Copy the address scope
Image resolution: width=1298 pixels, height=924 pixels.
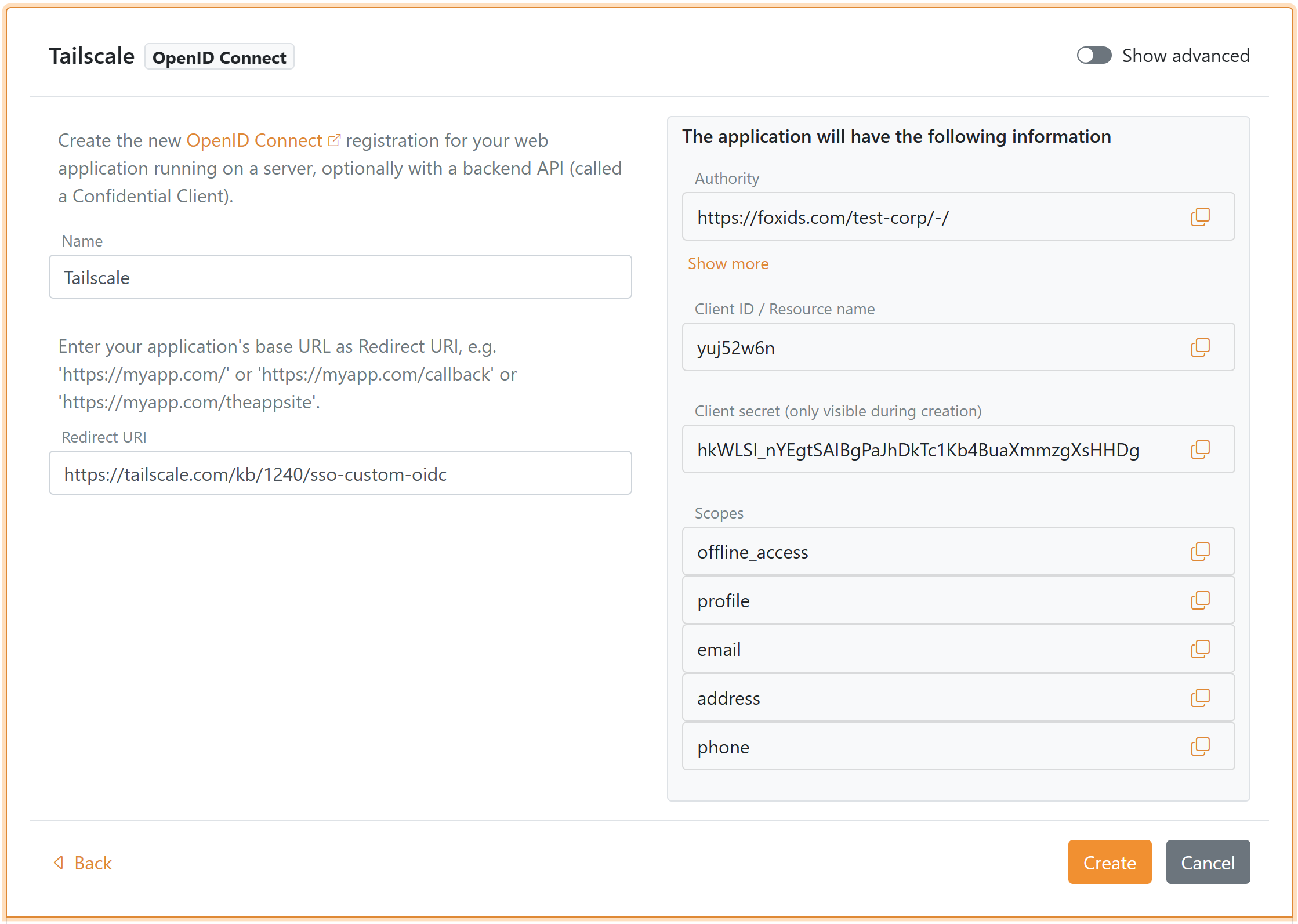click(1201, 698)
